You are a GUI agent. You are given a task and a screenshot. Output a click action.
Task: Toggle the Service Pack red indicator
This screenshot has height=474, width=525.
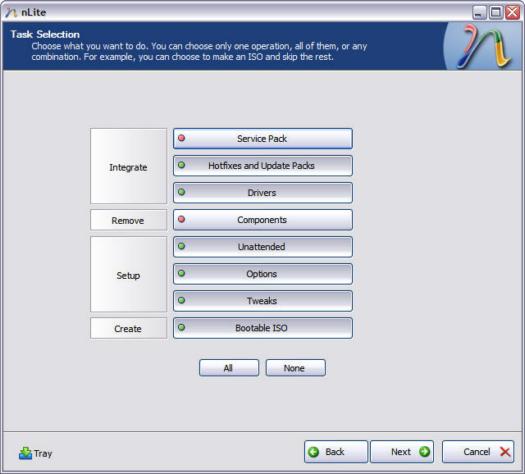[x=181, y=138]
